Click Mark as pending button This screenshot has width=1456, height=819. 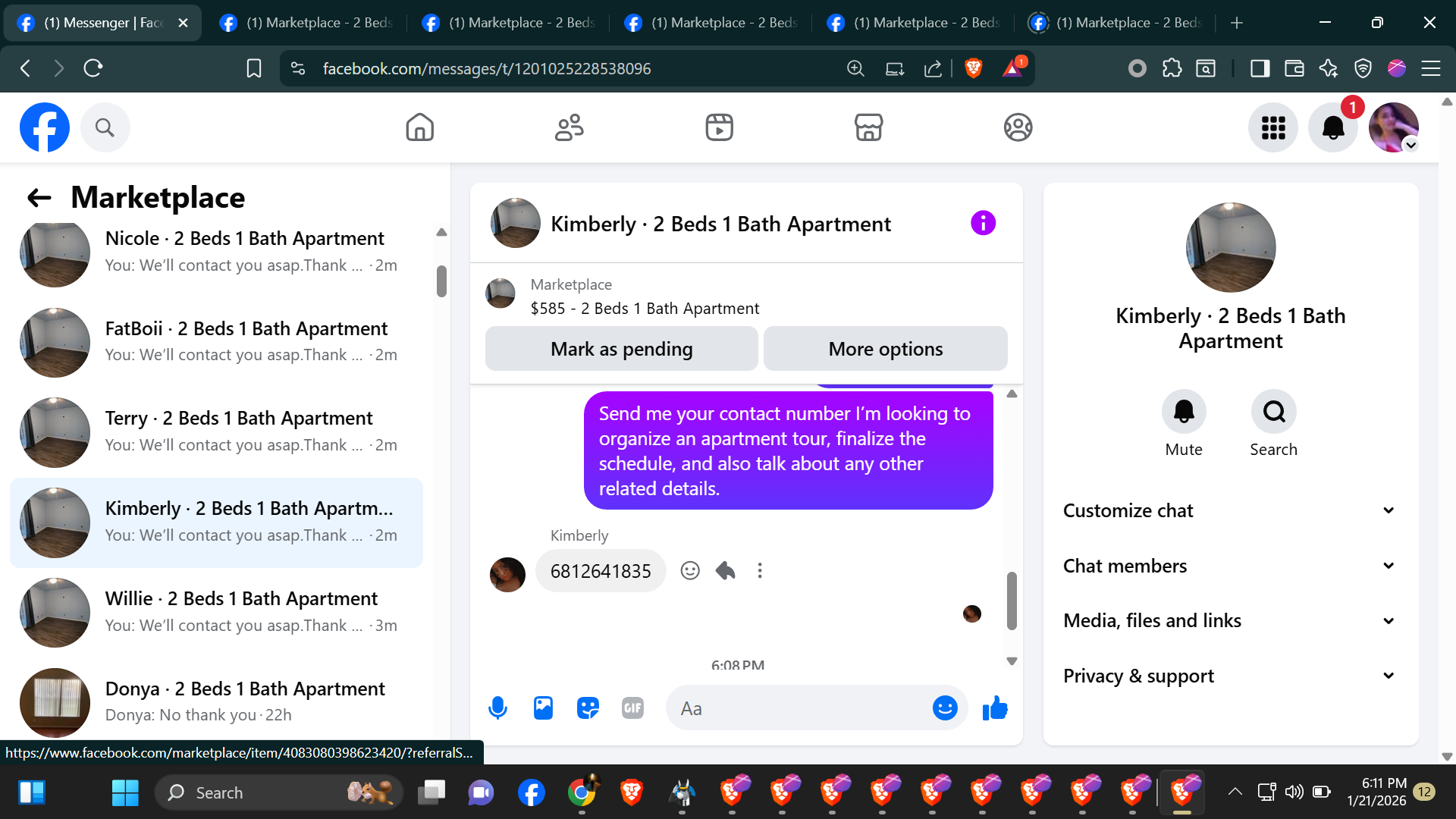[x=621, y=349]
